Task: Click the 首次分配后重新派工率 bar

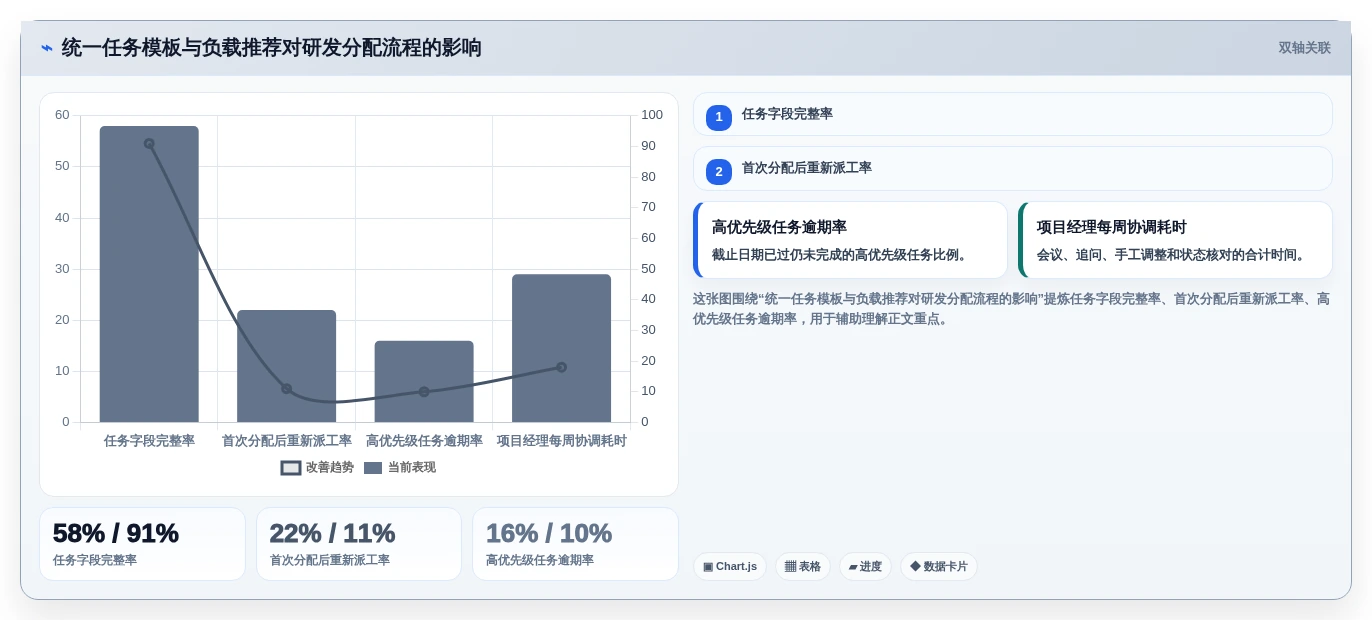Action: [x=286, y=366]
